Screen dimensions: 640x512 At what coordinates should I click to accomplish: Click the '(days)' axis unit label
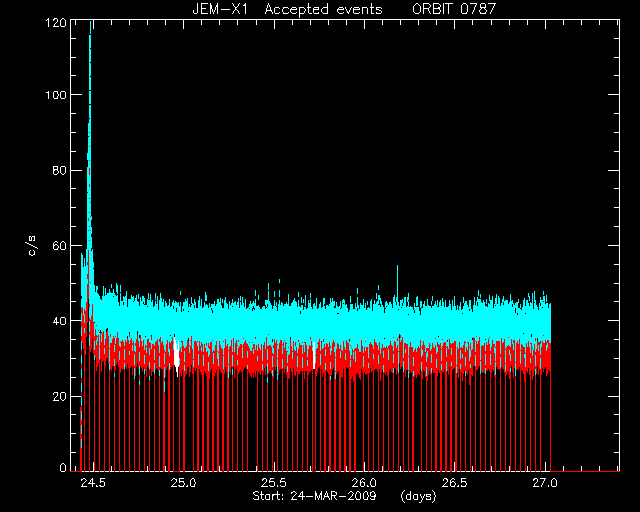click(x=418, y=496)
